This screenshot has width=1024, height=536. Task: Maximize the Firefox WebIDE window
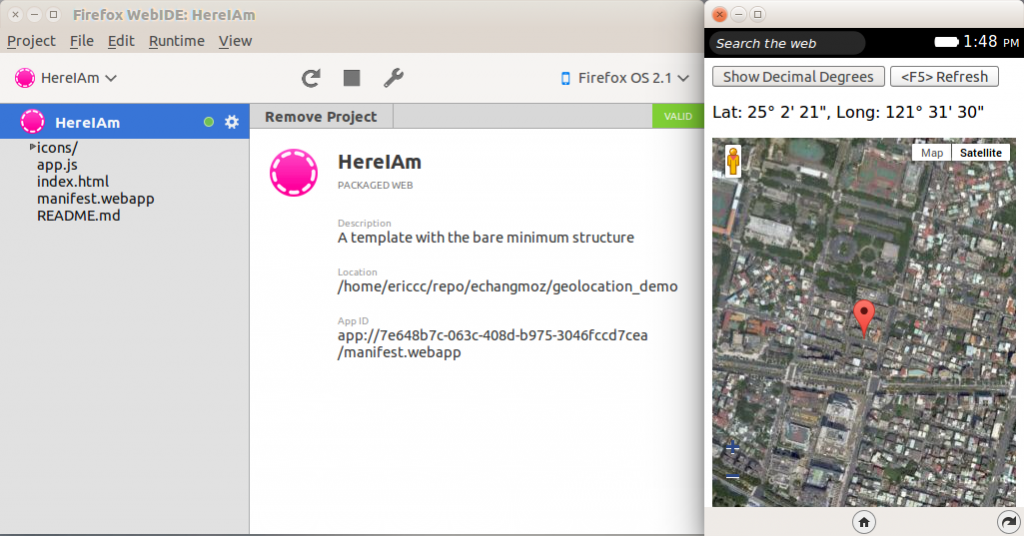click(54, 14)
